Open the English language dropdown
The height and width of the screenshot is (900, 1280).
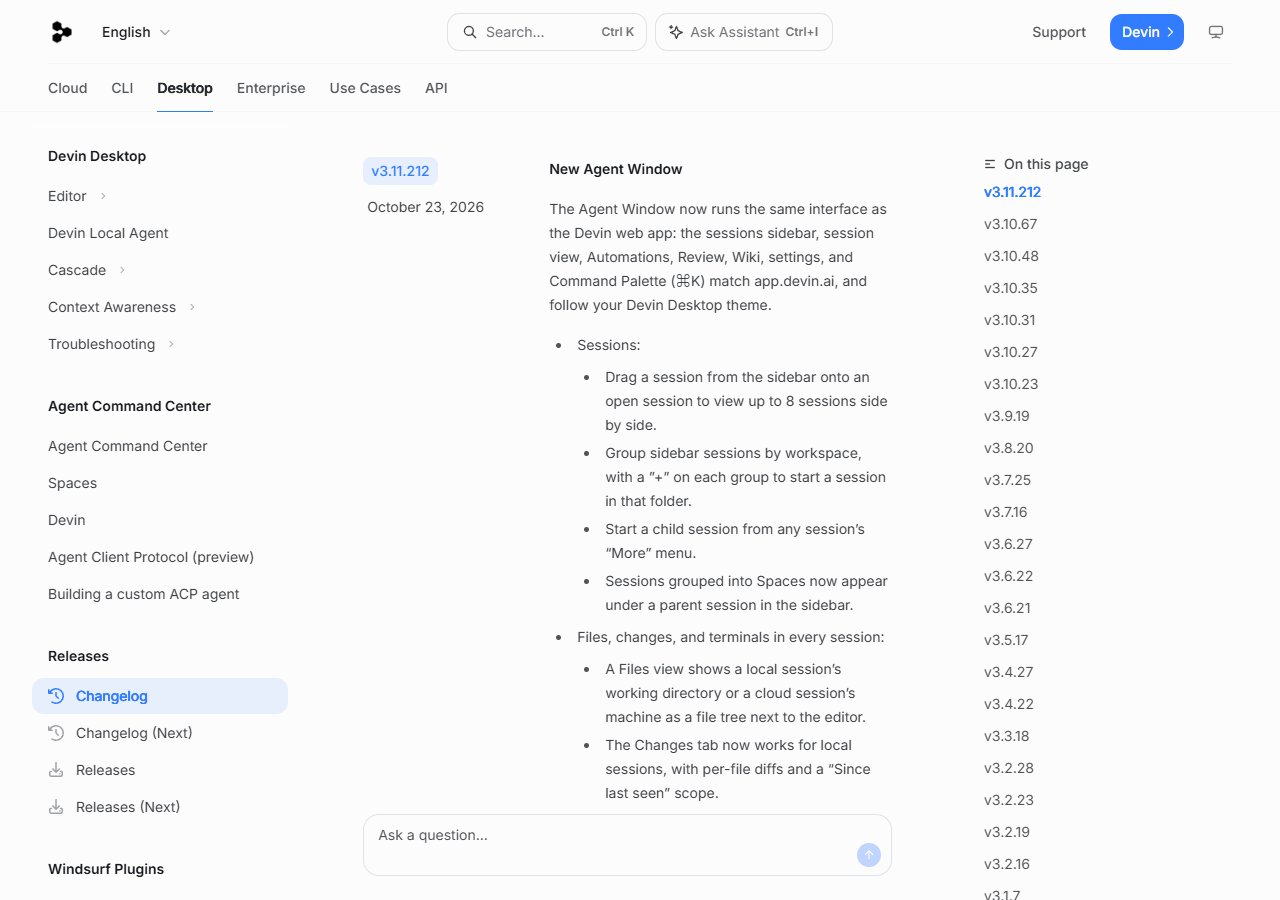pos(136,32)
